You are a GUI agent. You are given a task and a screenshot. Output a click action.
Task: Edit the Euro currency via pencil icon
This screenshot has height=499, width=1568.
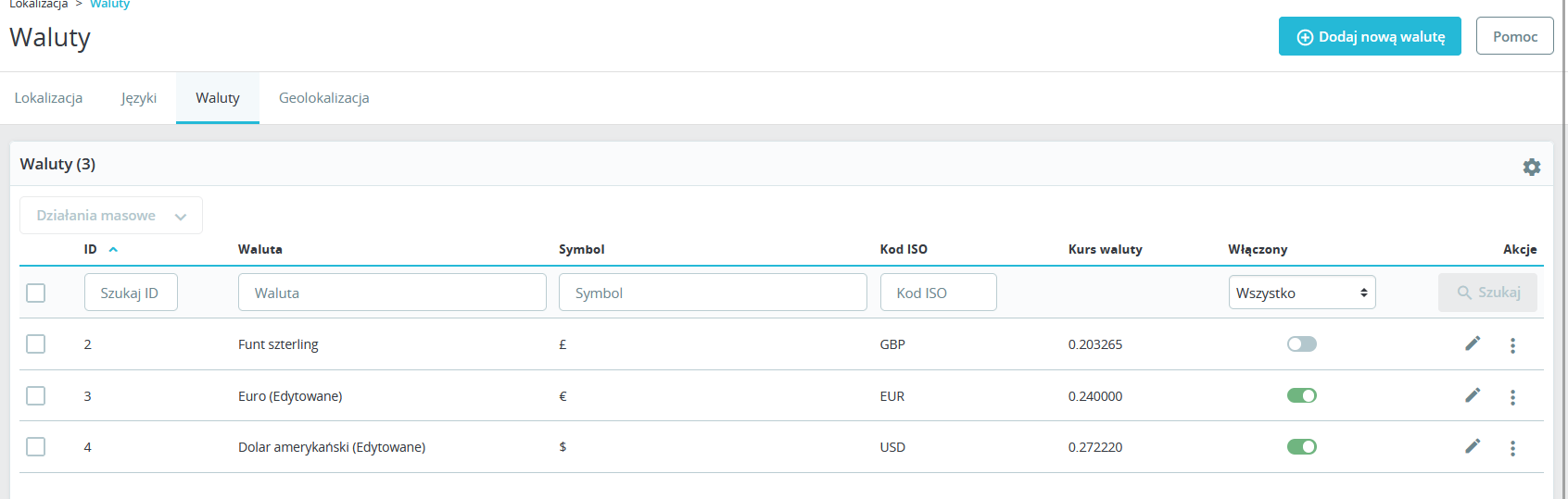[1473, 395]
